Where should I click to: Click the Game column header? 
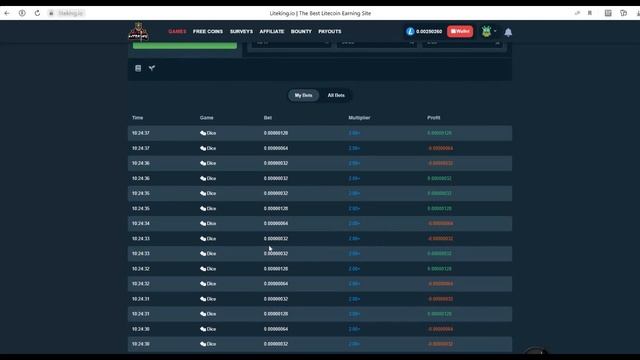tap(207, 118)
